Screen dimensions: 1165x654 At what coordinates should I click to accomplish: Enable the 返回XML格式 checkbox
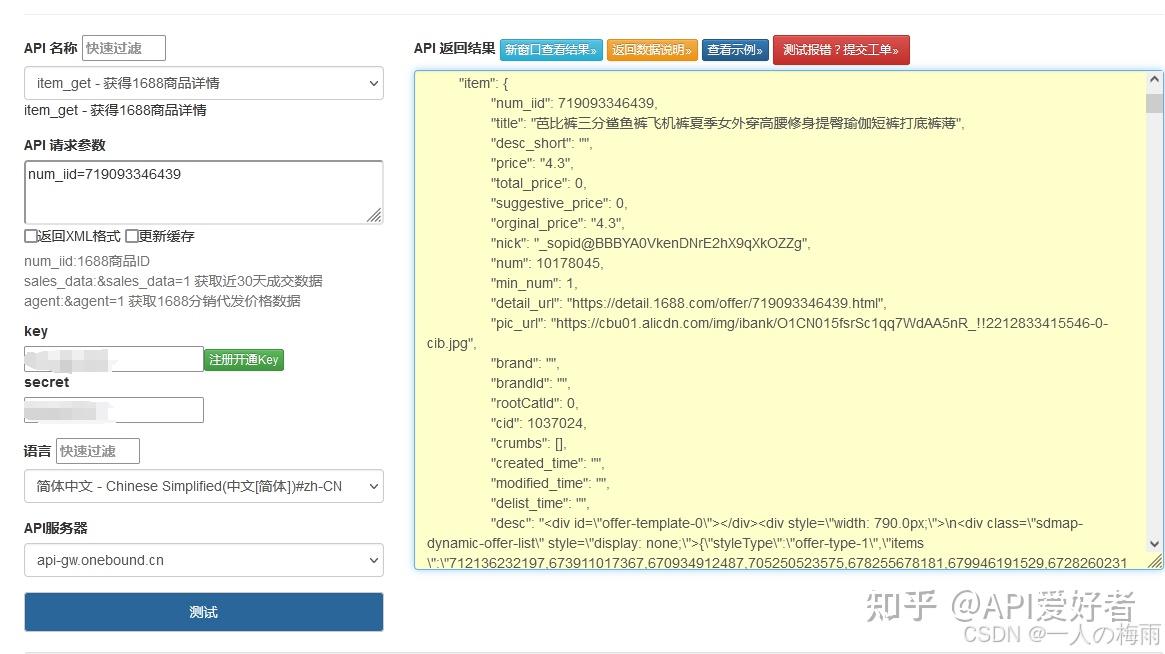click(30, 234)
